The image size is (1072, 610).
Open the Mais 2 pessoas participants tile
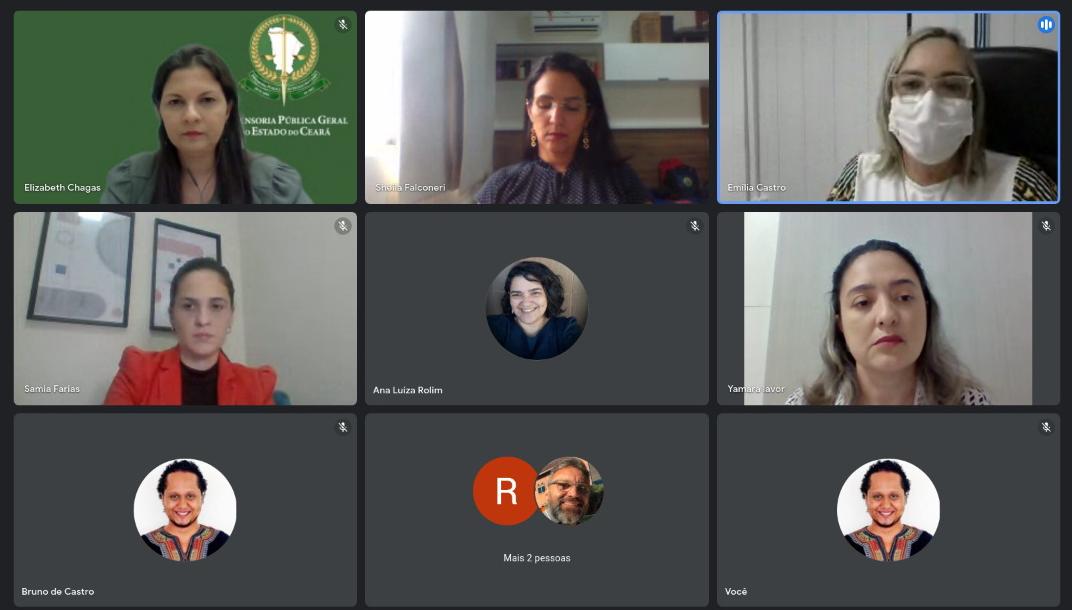(537, 509)
